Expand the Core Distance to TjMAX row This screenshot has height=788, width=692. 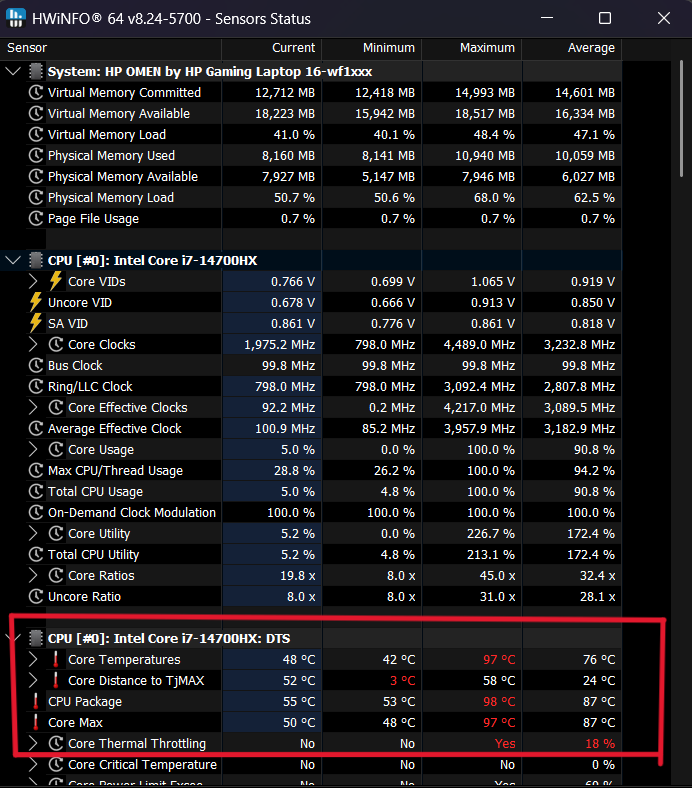click(x=33, y=680)
